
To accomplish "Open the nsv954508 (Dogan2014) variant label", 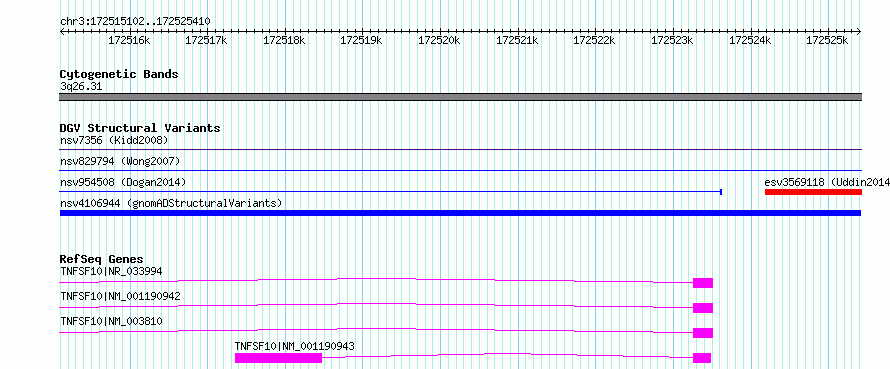I will click(123, 182).
